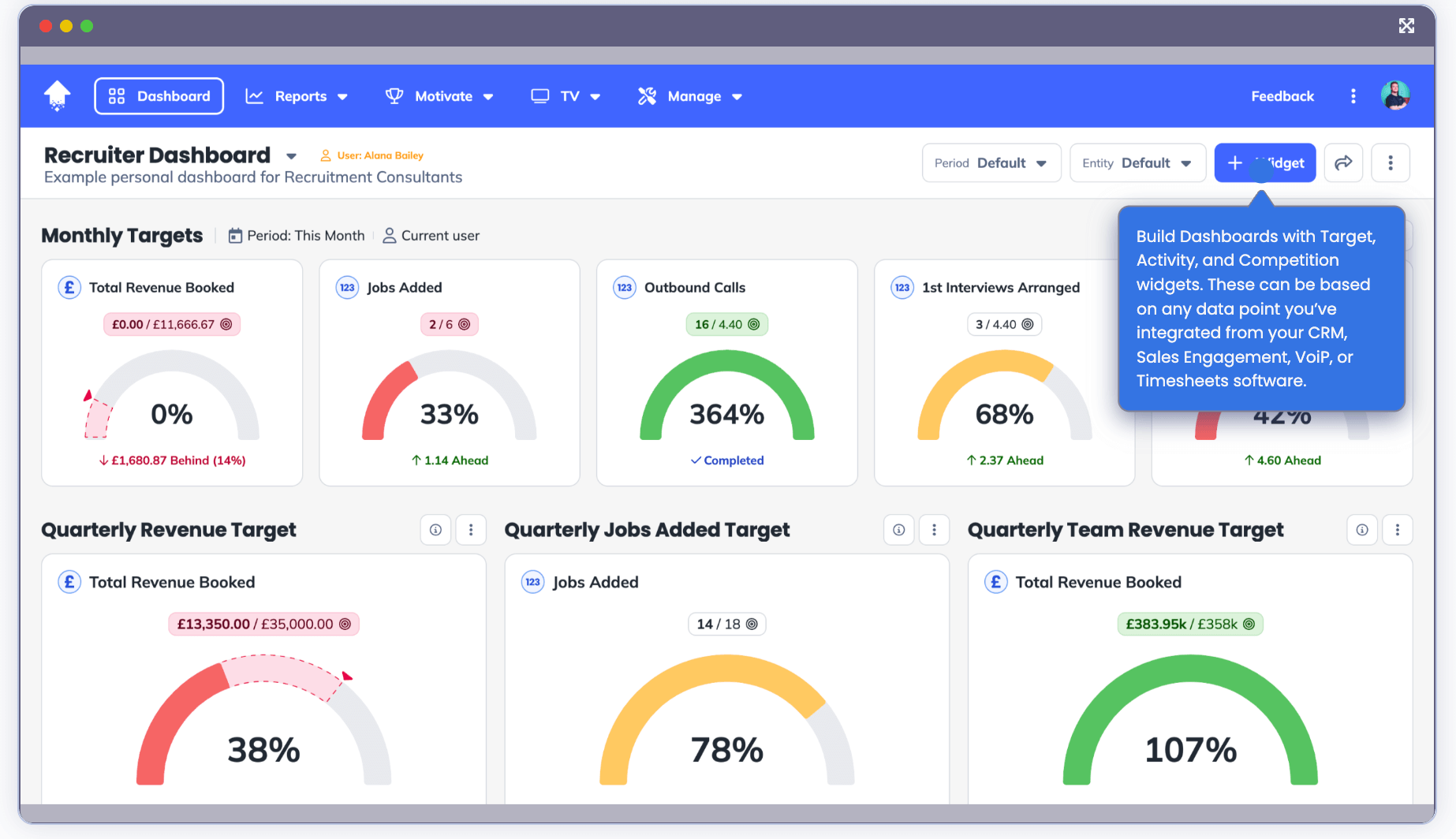The image size is (1456, 839).
Task: Open the info icon on Quarterly Revenue Target
Action: coord(435,529)
